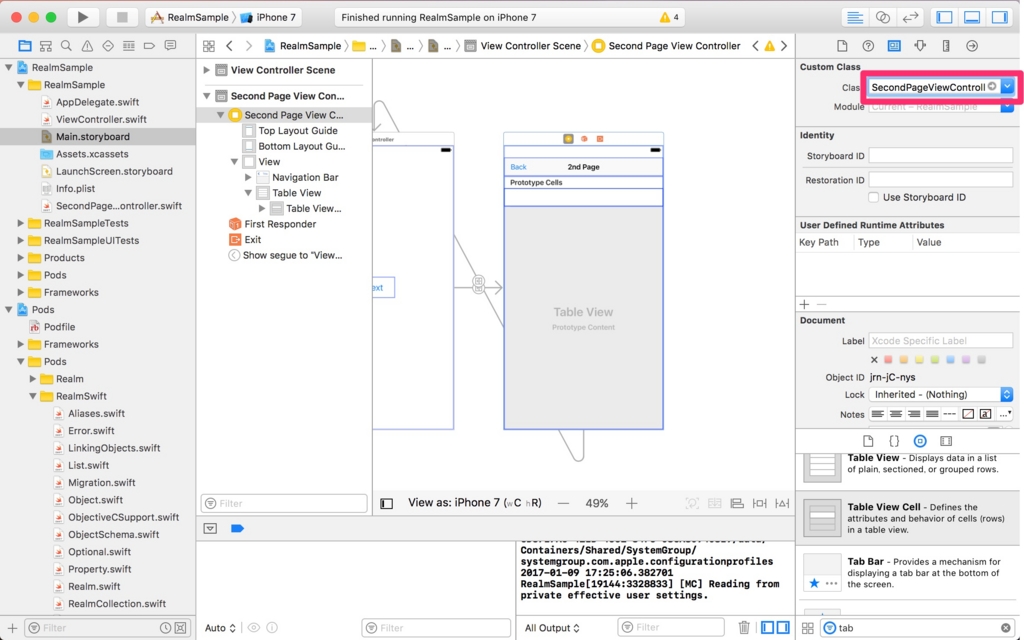Select the blue label color swatch

pos(950,360)
